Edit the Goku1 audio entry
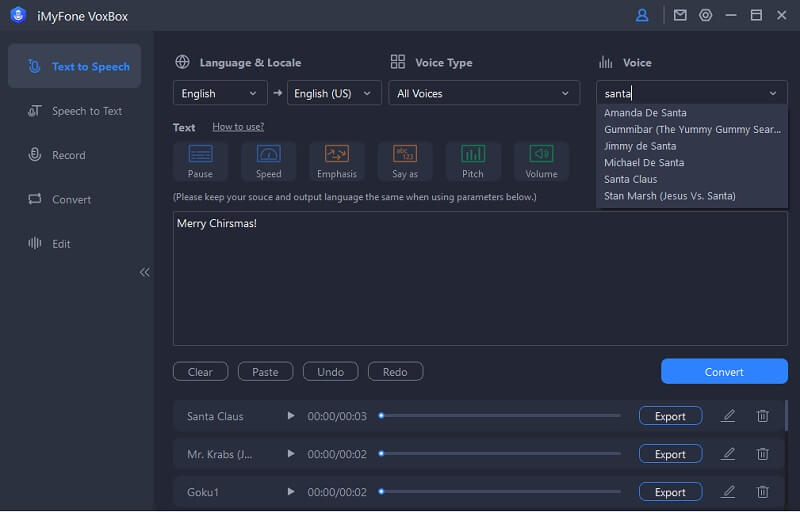Screen dimensions: 800x512 pos(728,492)
